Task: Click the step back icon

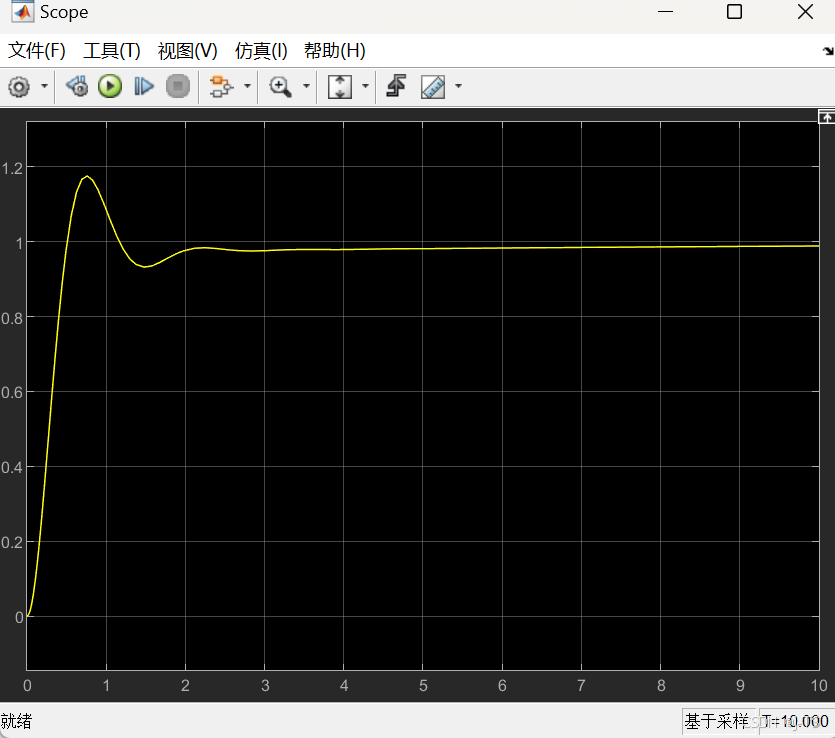Action: [x=77, y=86]
